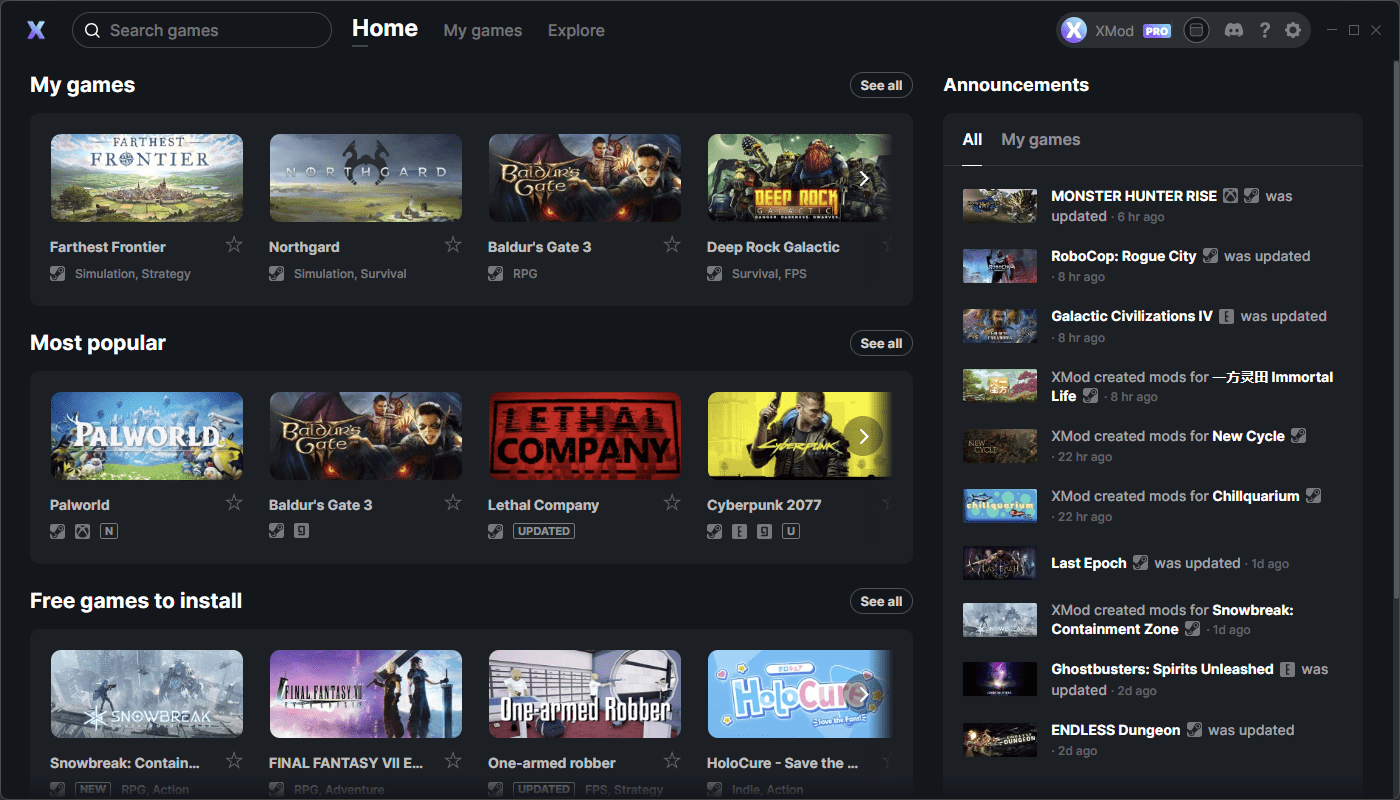
Task: Click the XMod logo in top-left corner
Action: click(x=36, y=30)
